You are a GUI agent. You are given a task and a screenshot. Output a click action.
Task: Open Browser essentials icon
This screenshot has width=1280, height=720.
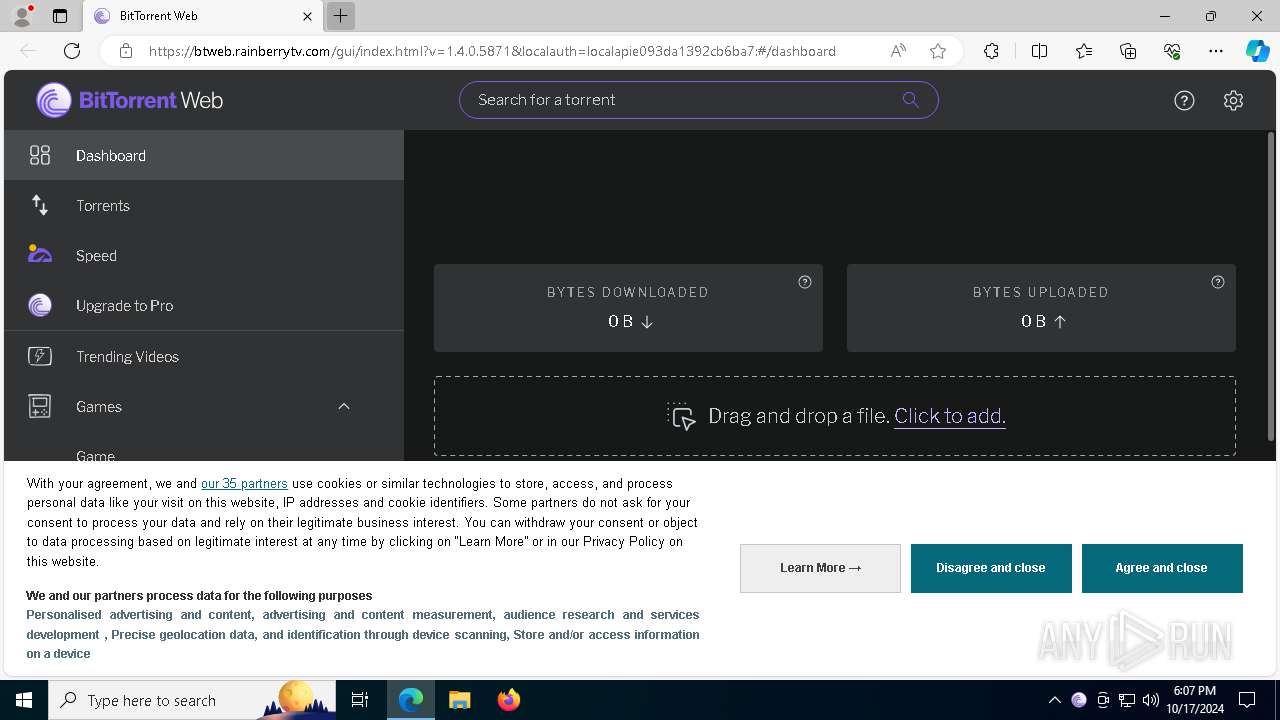click(x=1172, y=51)
